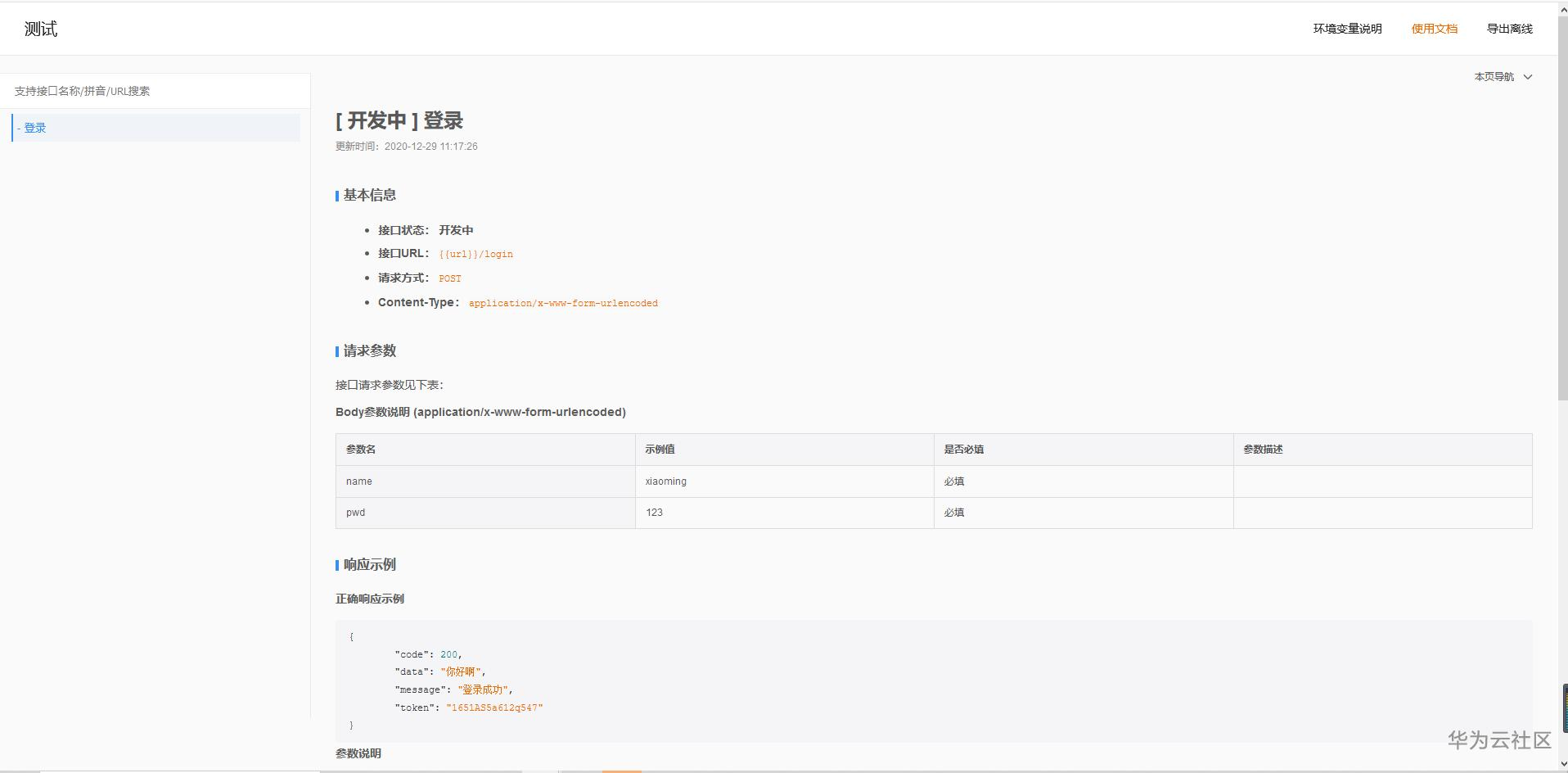Open the 使用文档 link in header

coord(1434,29)
